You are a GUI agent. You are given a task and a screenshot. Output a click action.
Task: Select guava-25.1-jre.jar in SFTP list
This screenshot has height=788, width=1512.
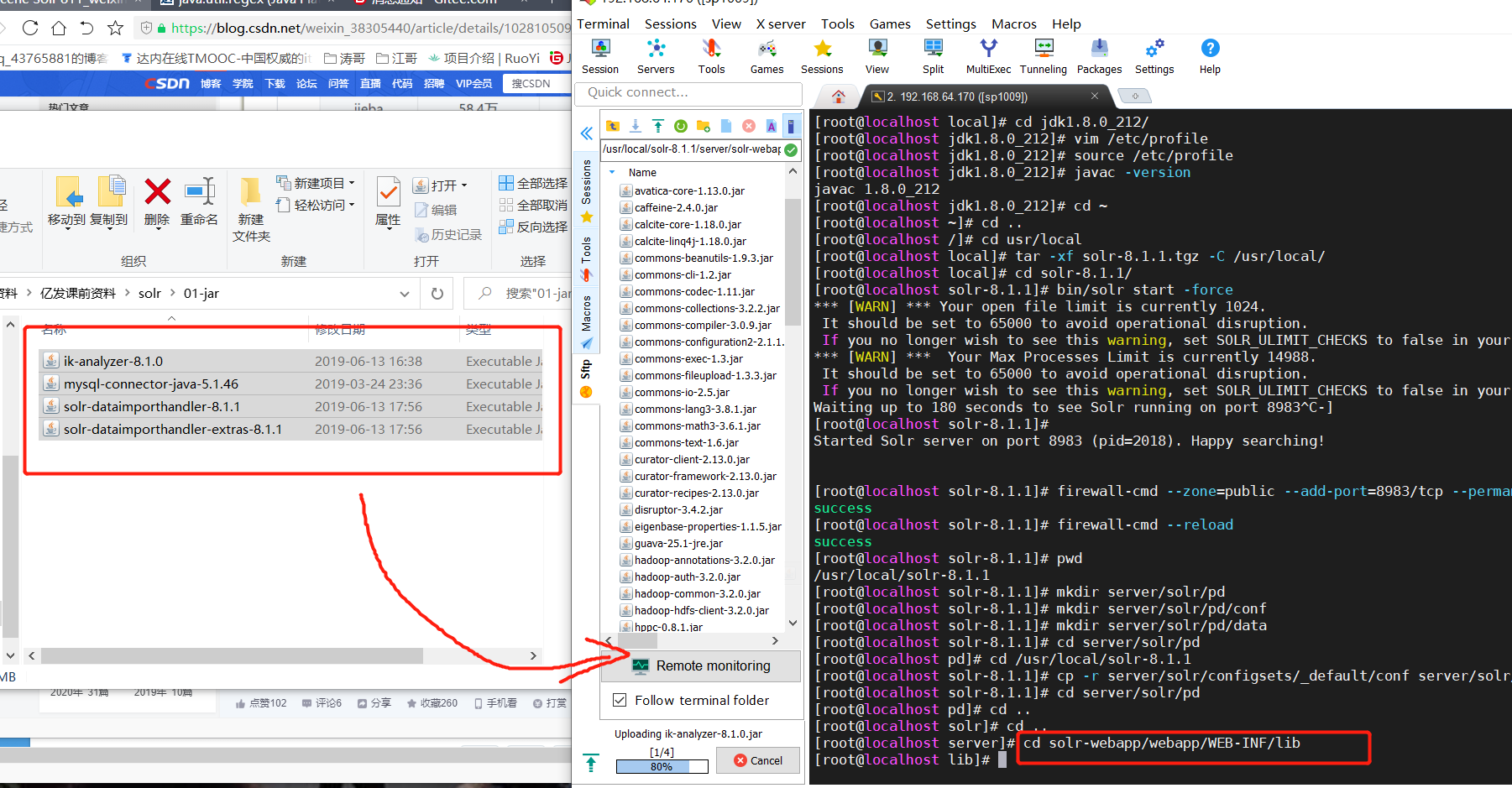click(x=678, y=543)
